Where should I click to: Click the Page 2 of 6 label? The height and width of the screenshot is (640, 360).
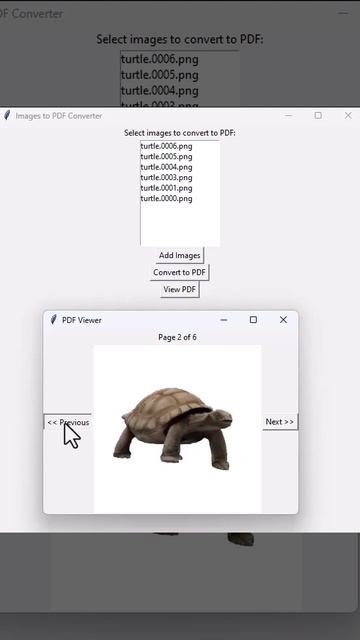[178, 337]
